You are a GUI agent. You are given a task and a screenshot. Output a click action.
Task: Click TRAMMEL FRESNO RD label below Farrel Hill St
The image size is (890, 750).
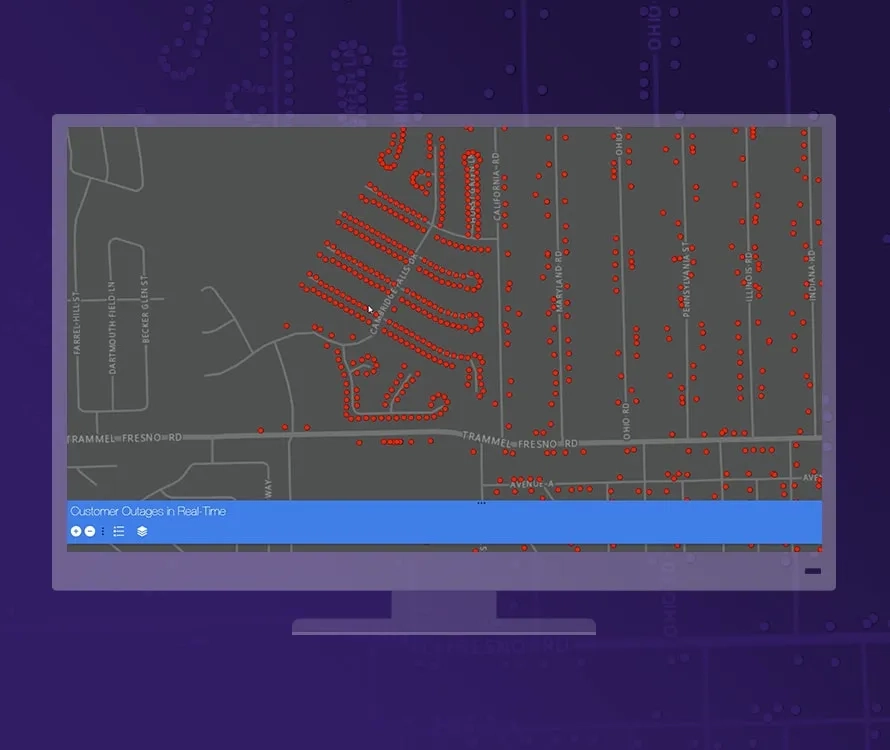point(125,438)
